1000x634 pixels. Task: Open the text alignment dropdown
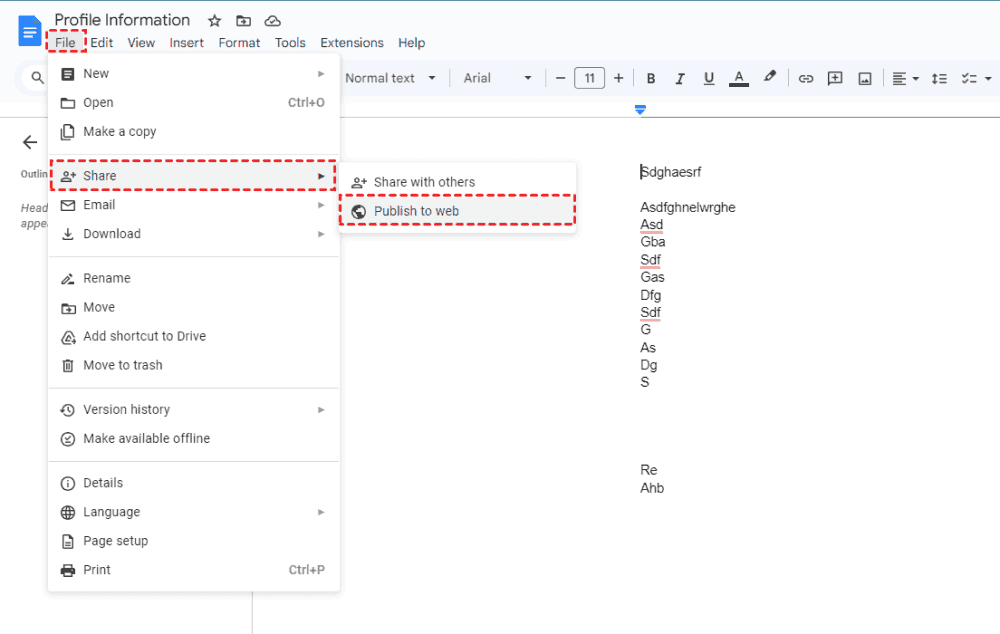click(905, 78)
